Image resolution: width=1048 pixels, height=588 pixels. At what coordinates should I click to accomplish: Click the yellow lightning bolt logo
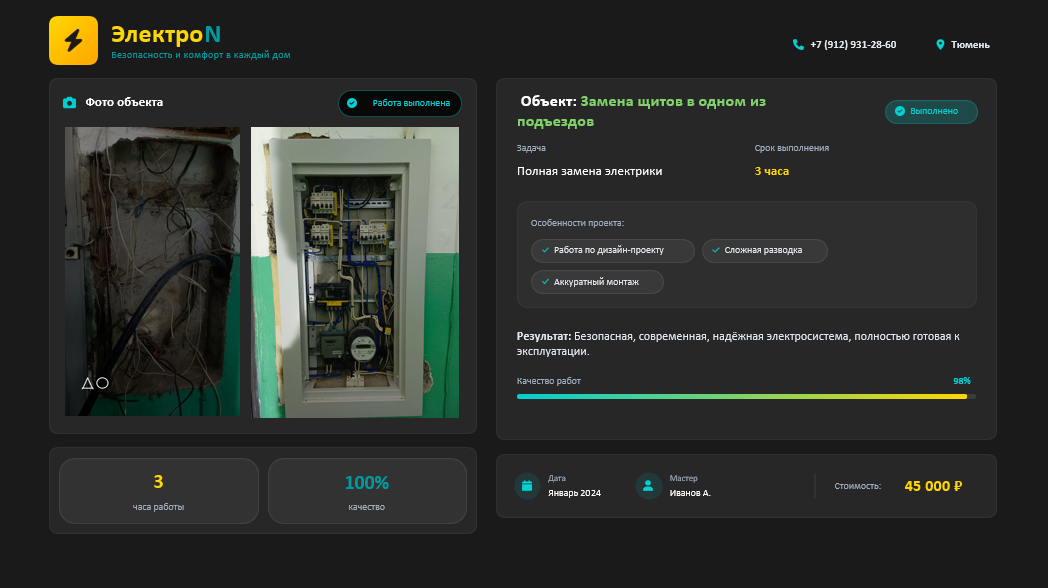click(x=74, y=41)
